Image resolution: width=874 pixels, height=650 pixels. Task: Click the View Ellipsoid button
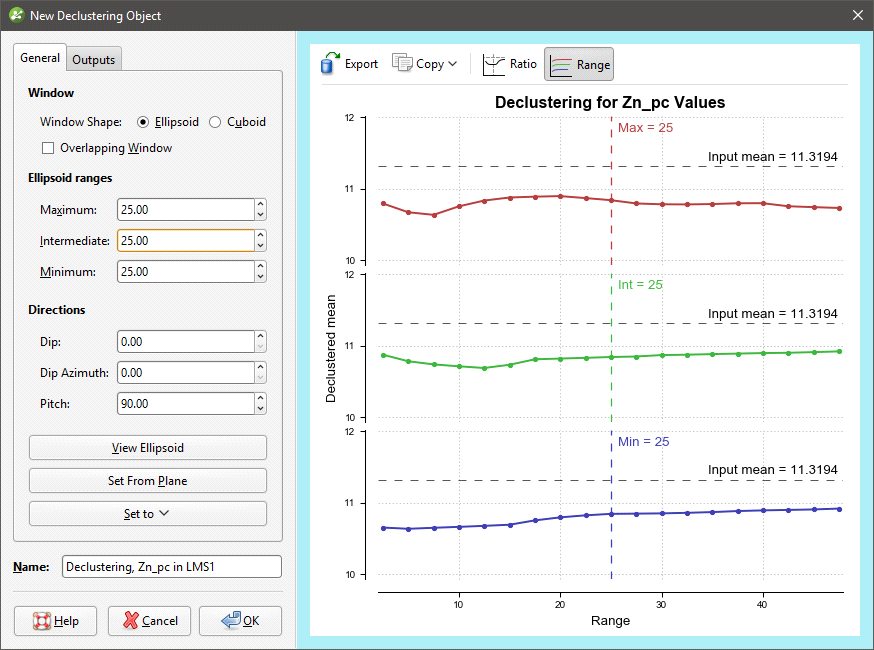click(147, 448)
